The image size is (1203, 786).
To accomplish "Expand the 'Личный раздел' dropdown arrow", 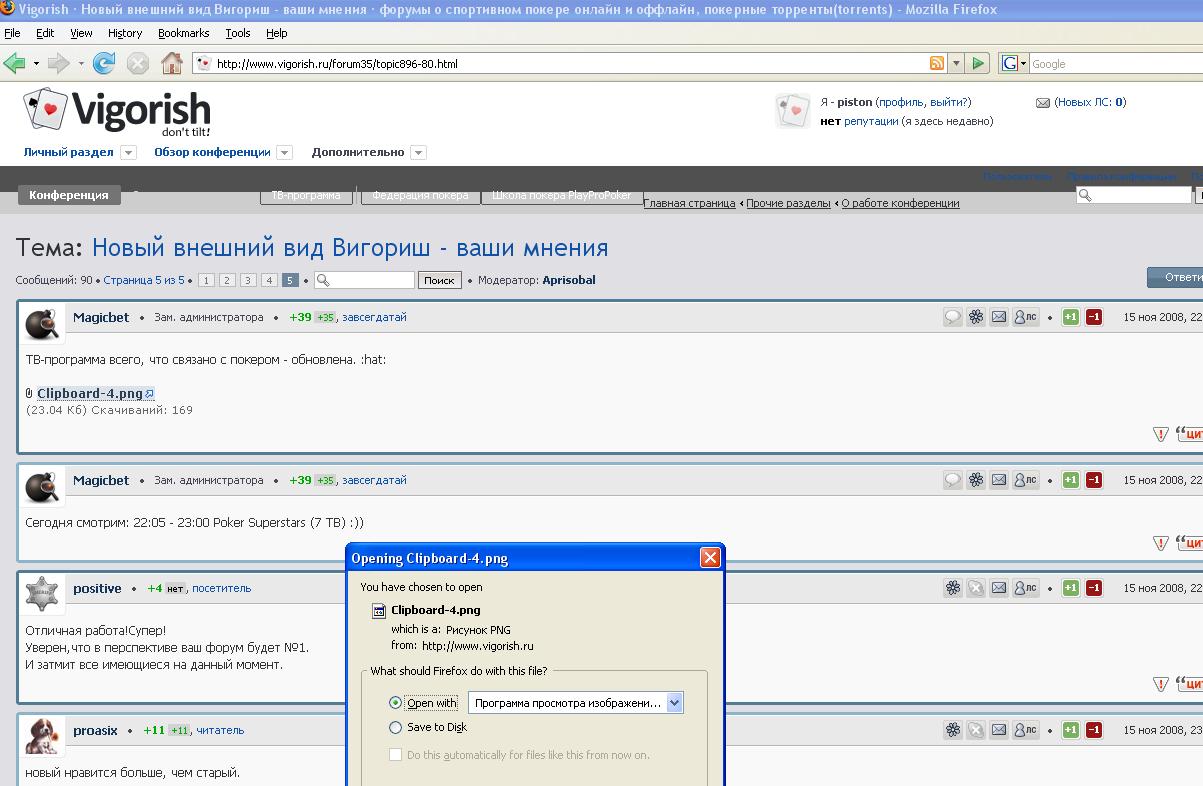I will 128,153.
